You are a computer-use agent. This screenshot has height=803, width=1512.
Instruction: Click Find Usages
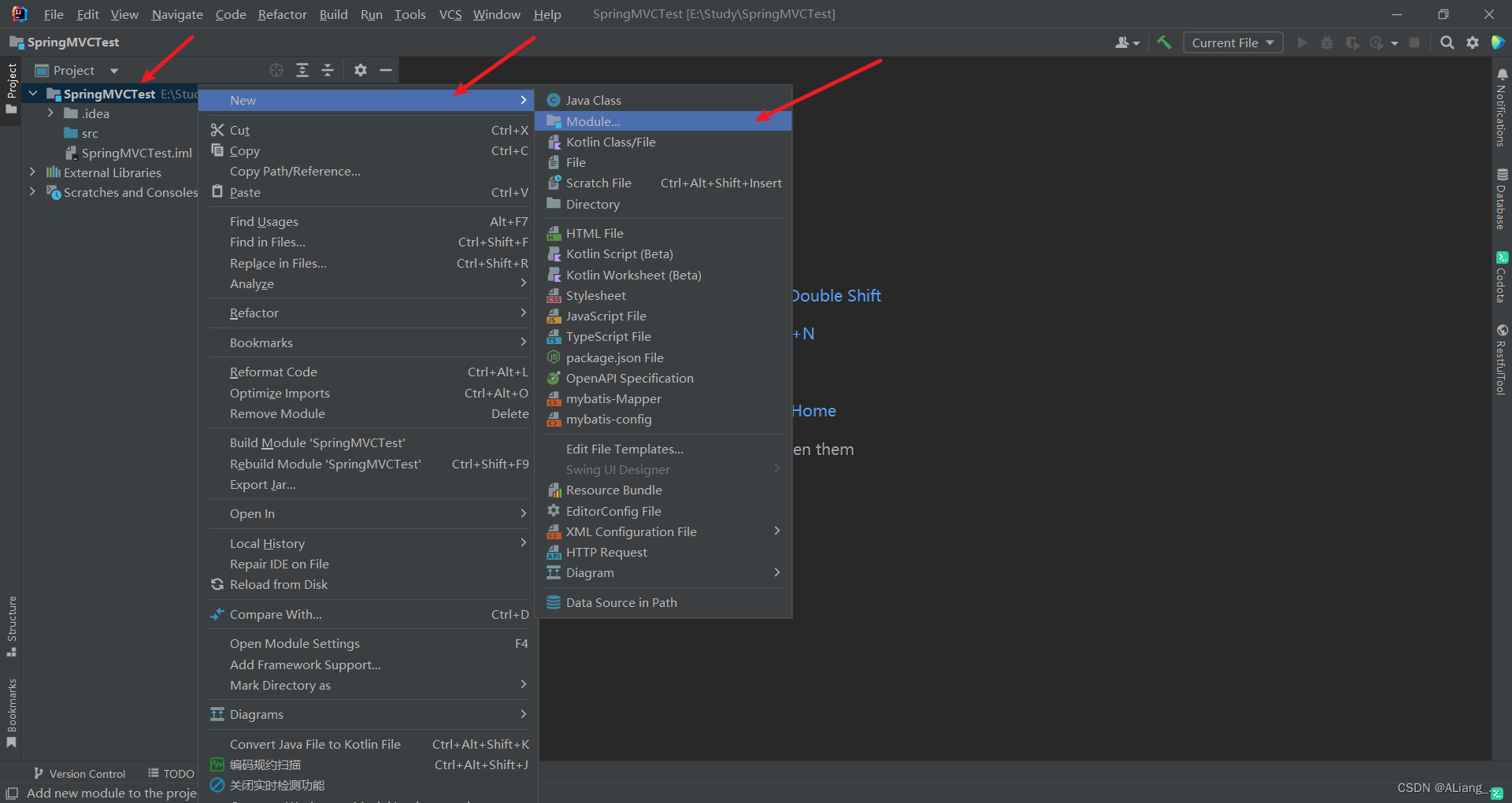tap(369, 221)
